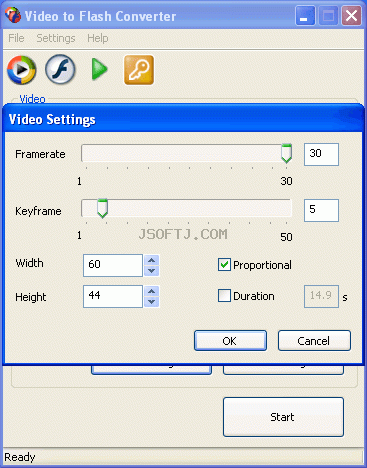Click the green play convert icon
The width and height of the screenshot is (367, 468).
pos(99,69)
